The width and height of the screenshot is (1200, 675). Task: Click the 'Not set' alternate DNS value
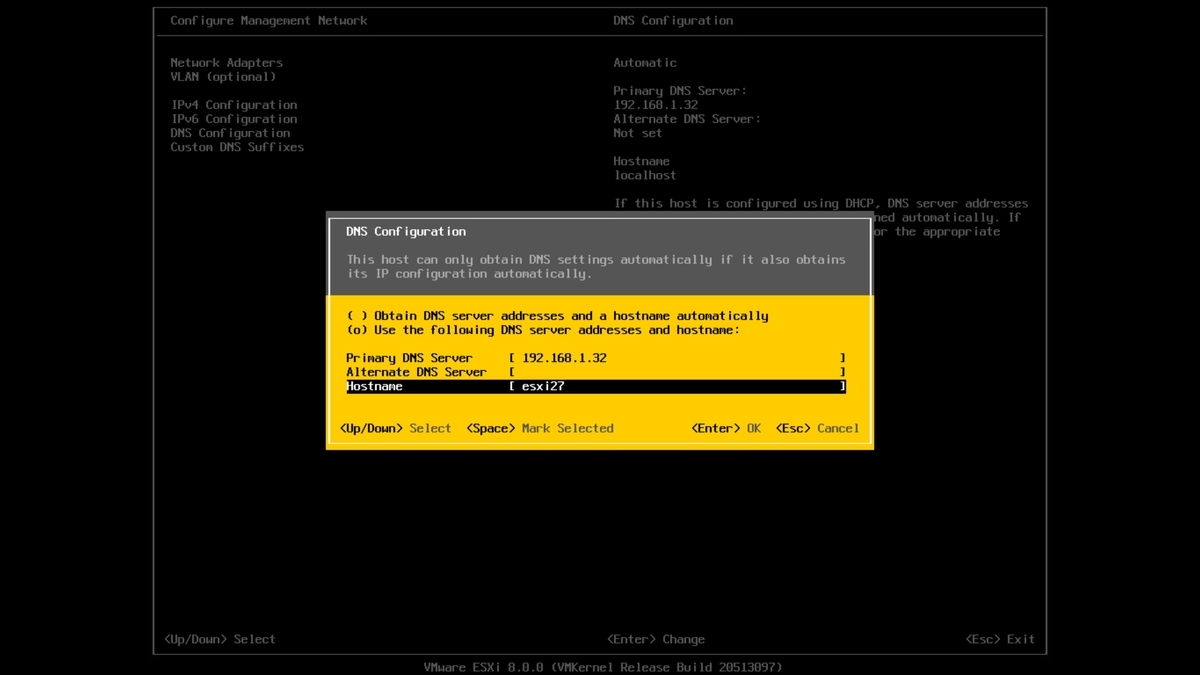(x=638, y=133)
